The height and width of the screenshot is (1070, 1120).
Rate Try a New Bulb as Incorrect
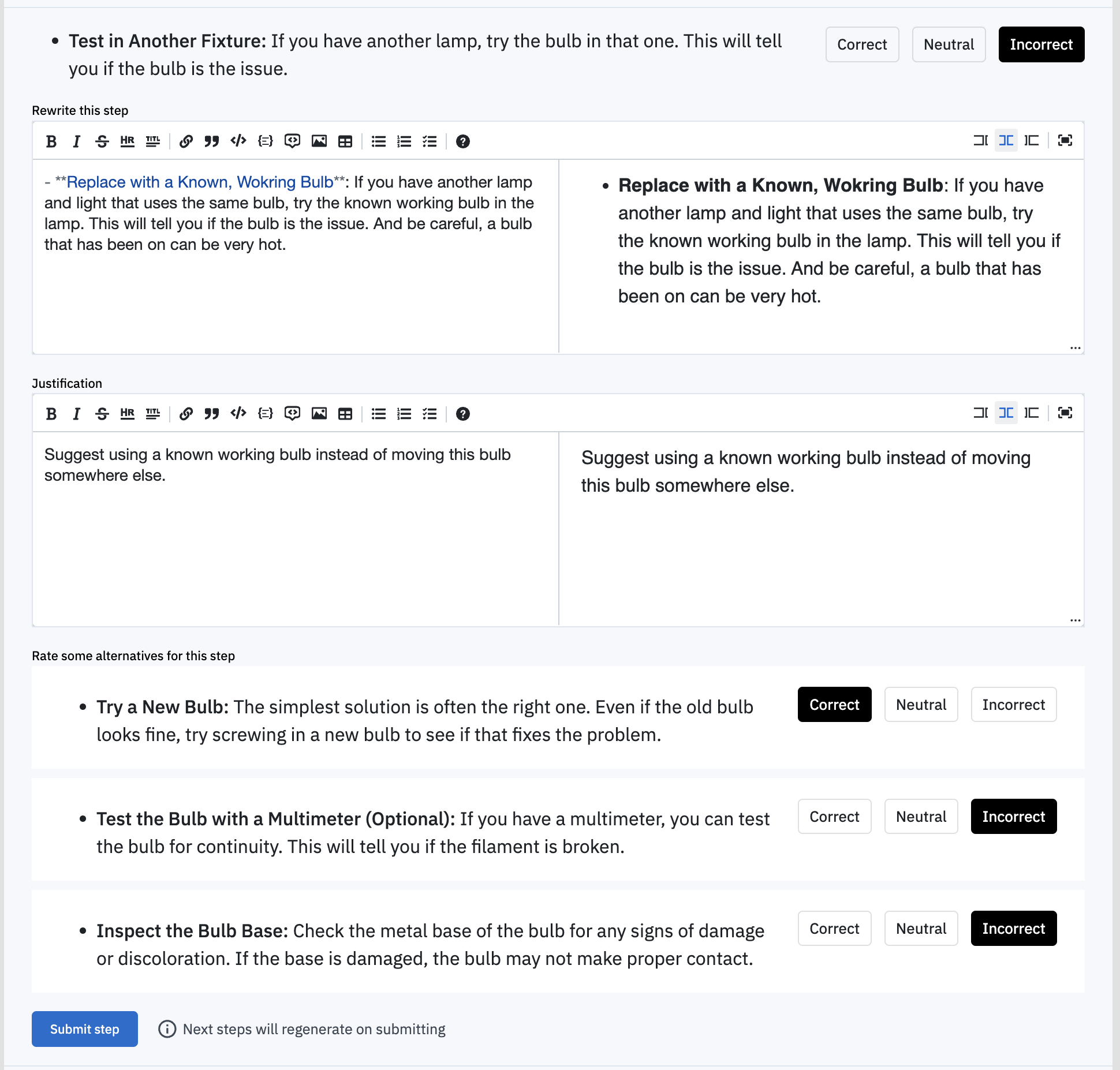(1013, 705)
